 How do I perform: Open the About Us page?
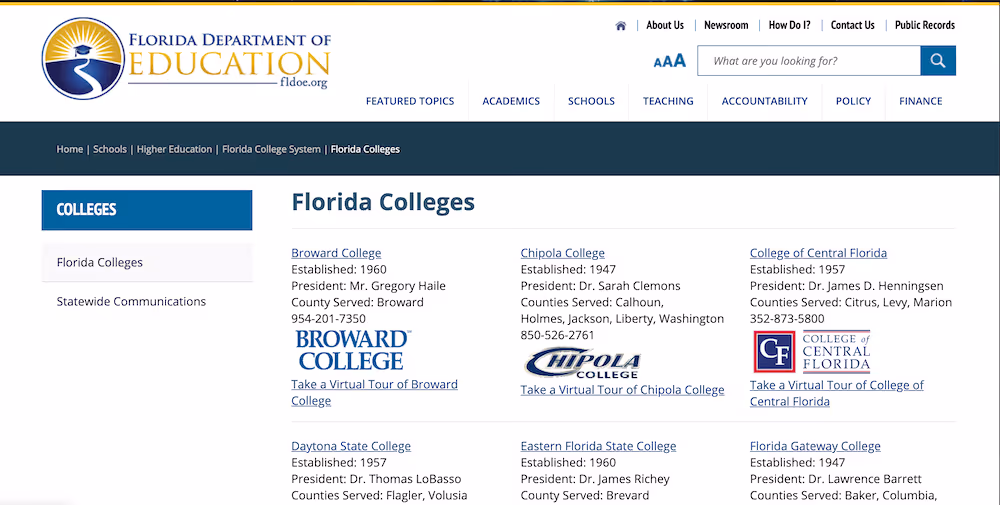tap(665, 25)
